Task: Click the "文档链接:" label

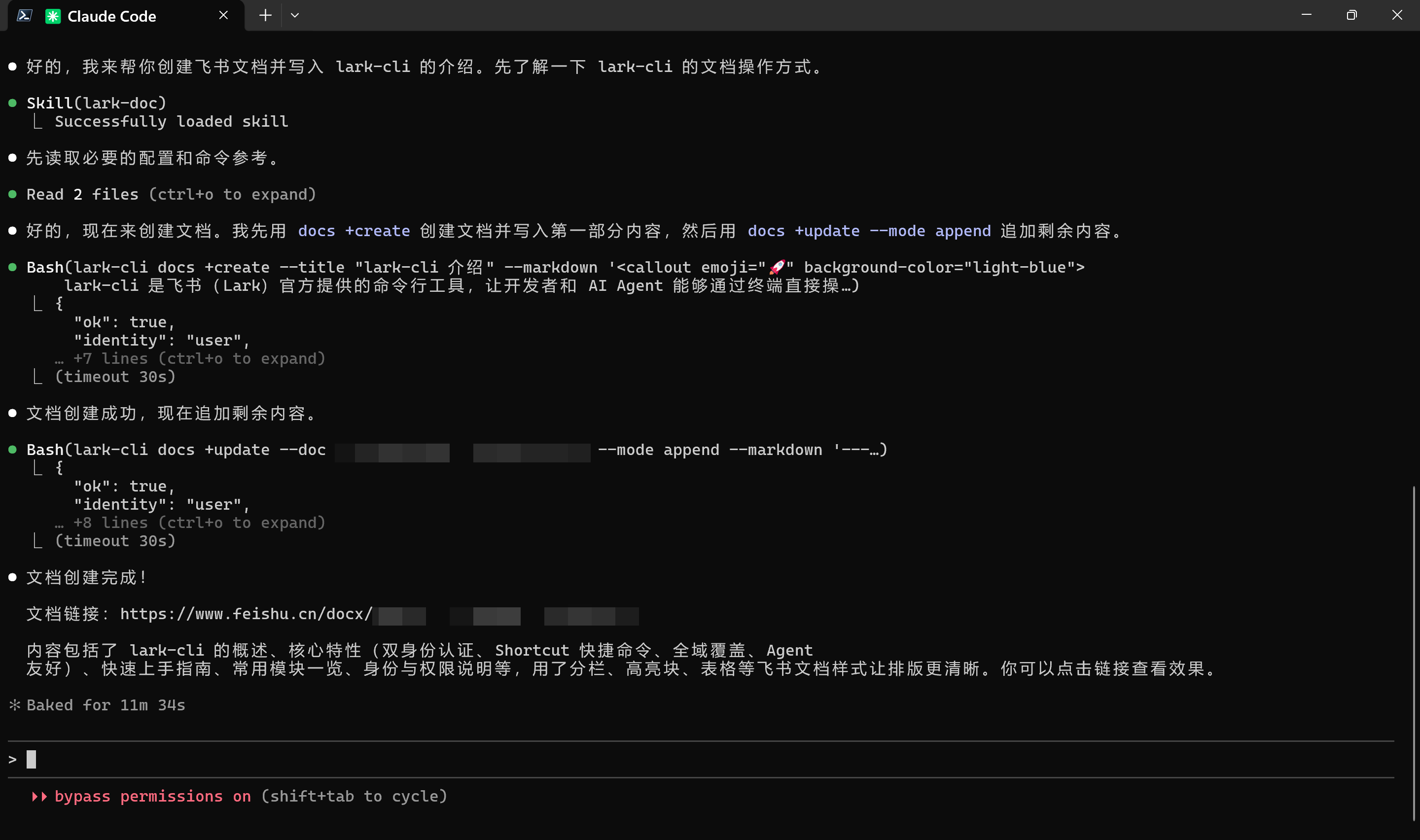Action: coord(68,614)
